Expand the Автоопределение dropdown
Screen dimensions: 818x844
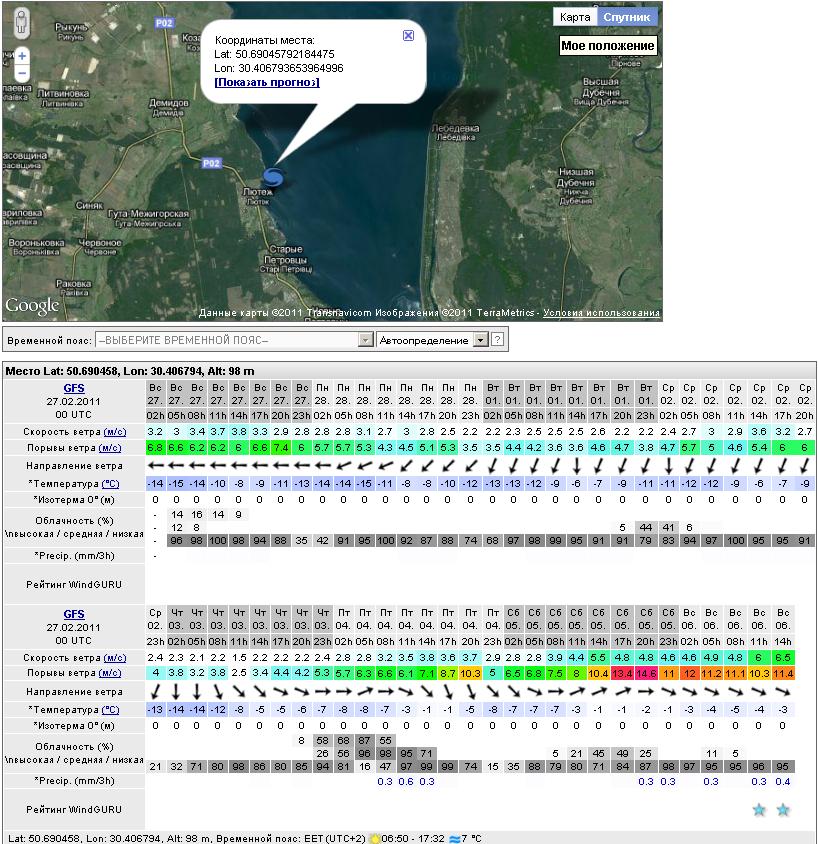[x=480, y=340]
